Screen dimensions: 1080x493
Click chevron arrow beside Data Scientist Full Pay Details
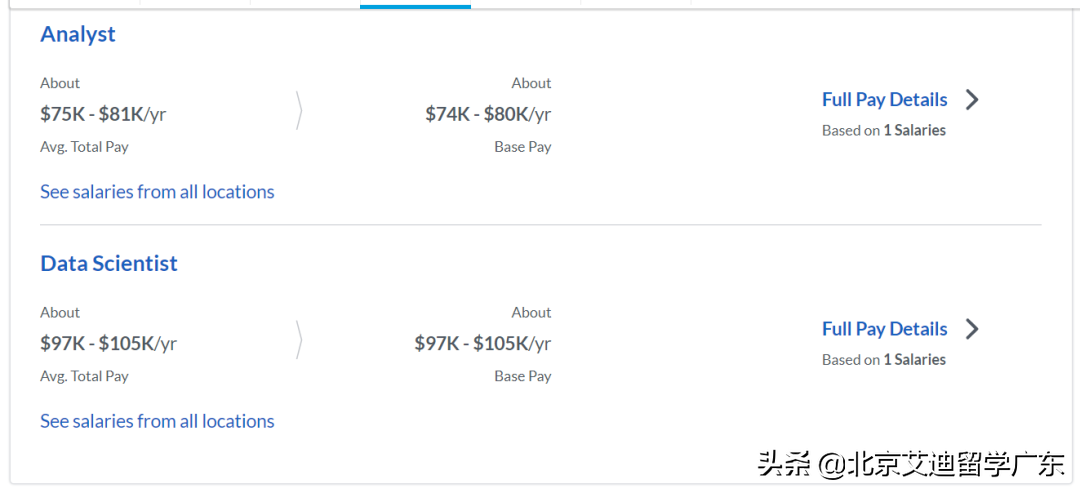point(972,328)
